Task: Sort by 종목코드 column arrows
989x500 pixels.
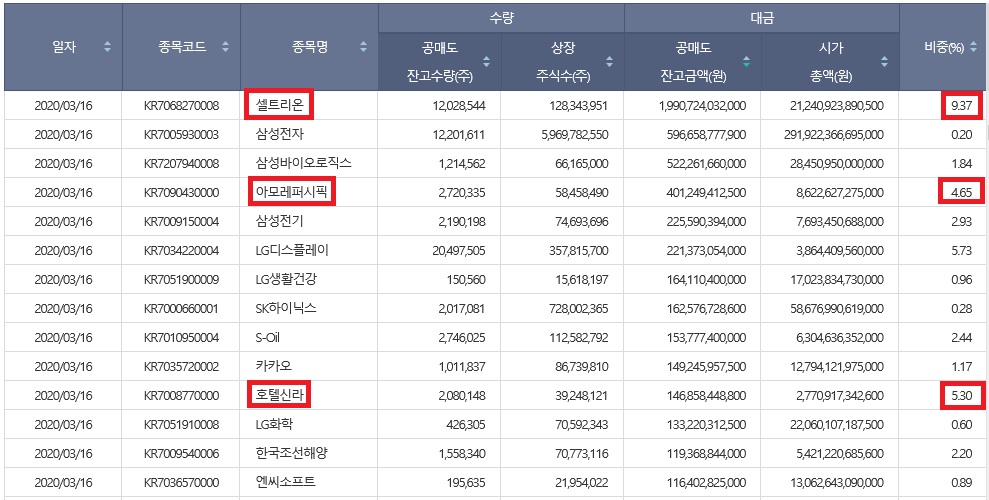Action: point(226,47)
